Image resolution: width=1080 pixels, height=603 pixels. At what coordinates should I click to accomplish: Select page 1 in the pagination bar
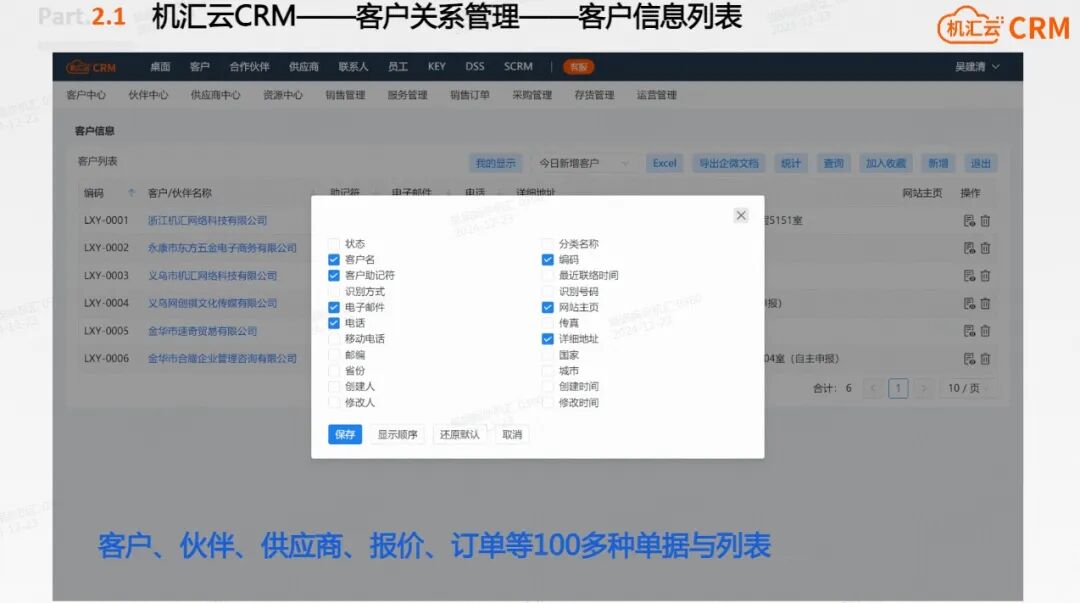(x=898, y=388)
